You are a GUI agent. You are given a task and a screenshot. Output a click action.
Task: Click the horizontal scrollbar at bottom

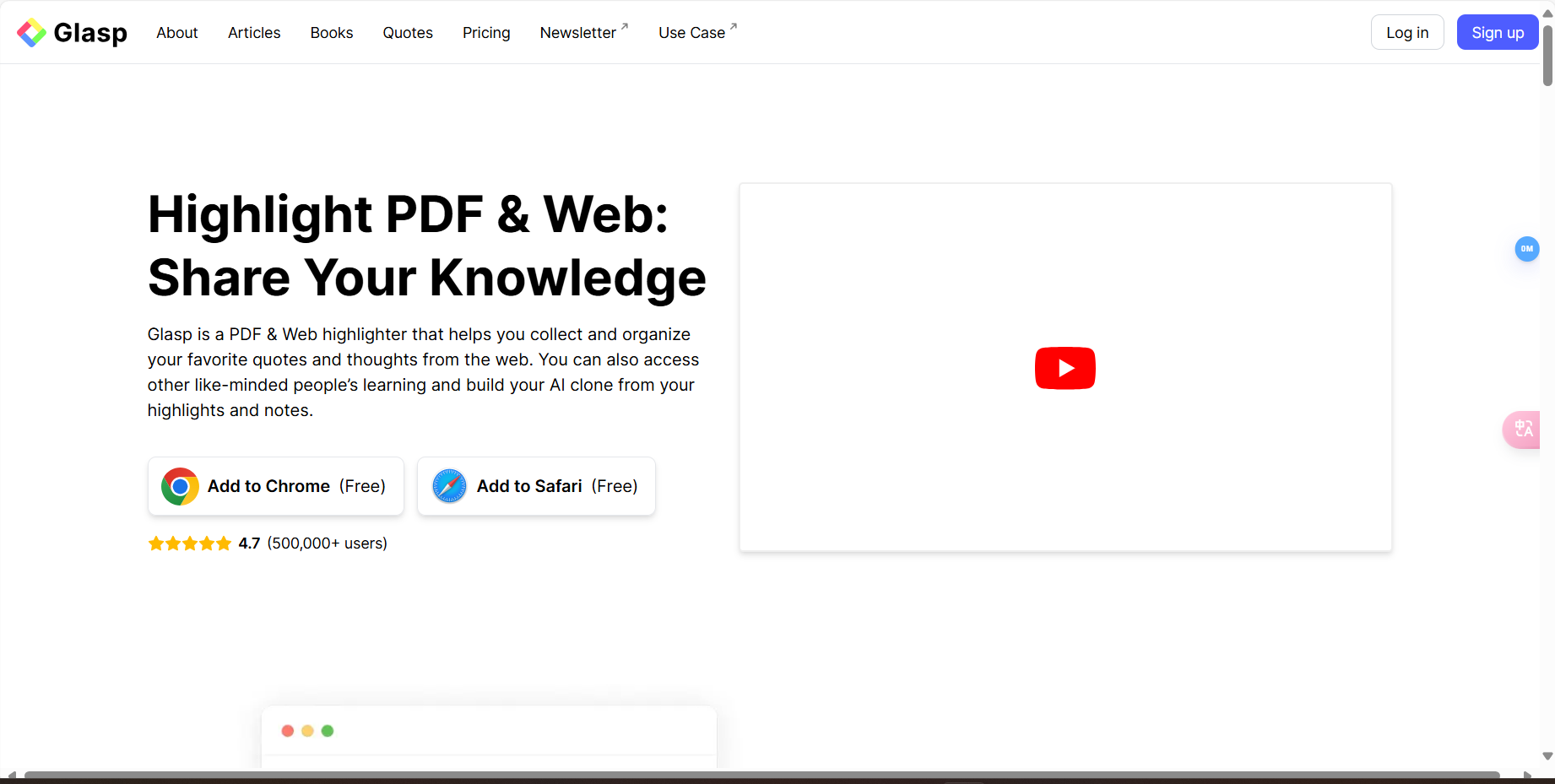pos(760,775)
